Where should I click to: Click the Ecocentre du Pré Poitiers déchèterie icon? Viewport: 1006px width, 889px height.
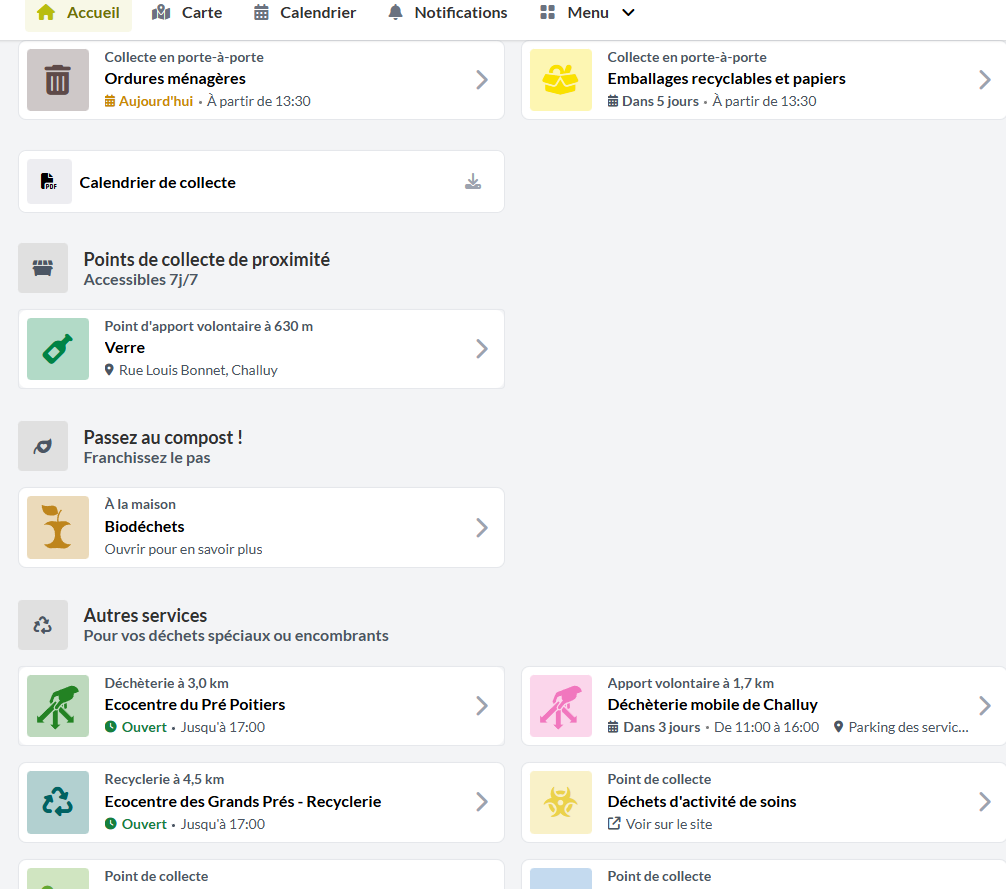(x=58, y=706)
